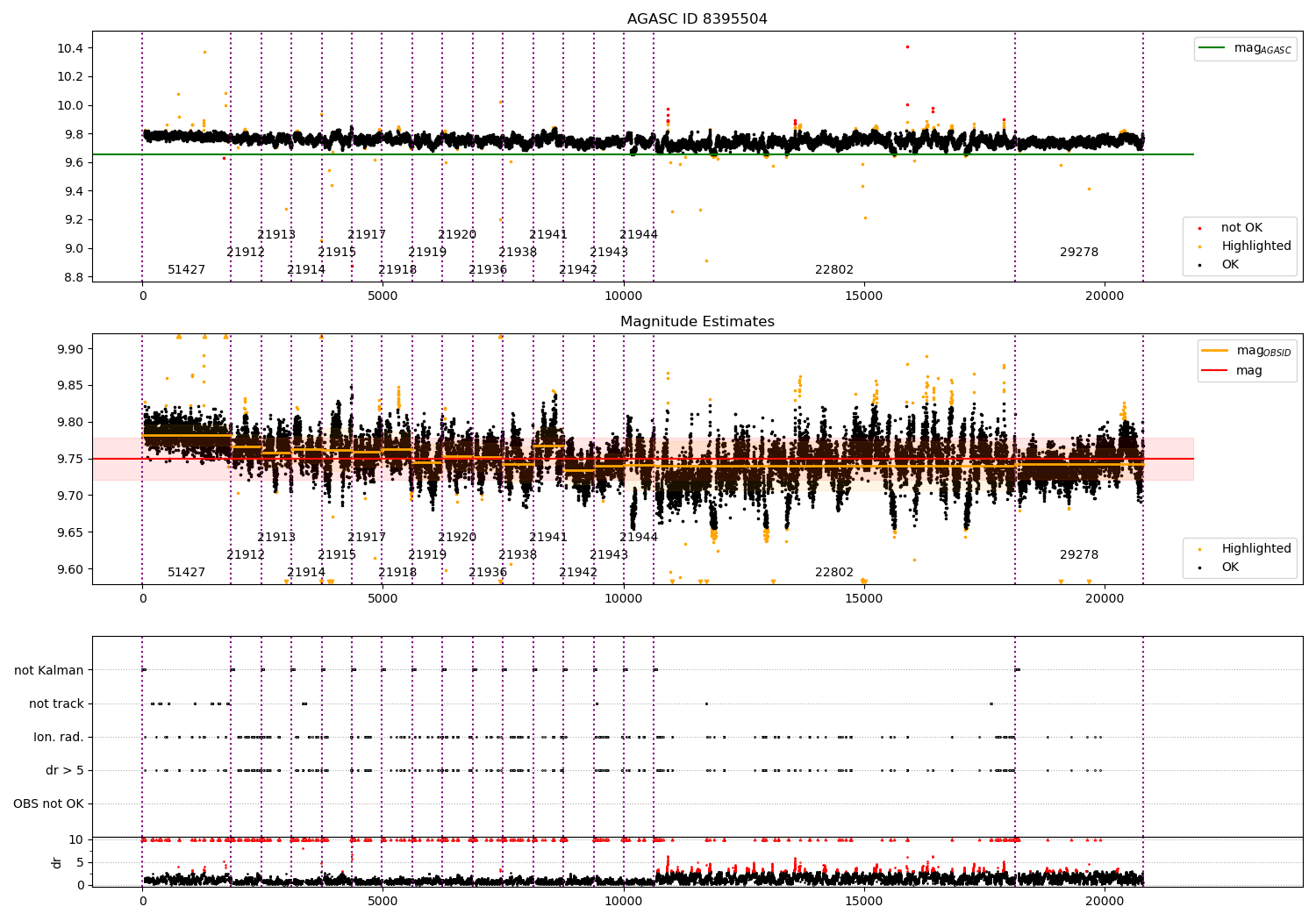Click obsid label 21920 in Magnitude Estimates plot
1316x921 pixels.
click(x=457, y=537)
